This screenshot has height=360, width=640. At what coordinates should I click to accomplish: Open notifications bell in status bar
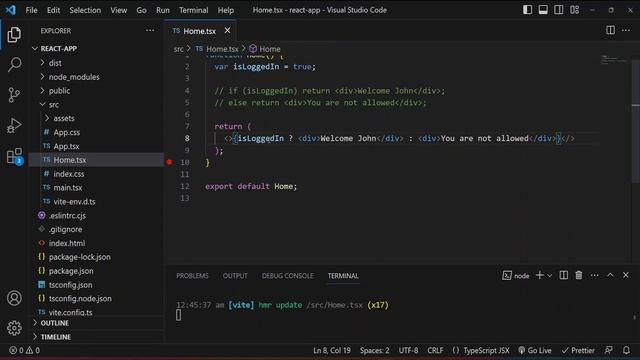tap(626, 351)
